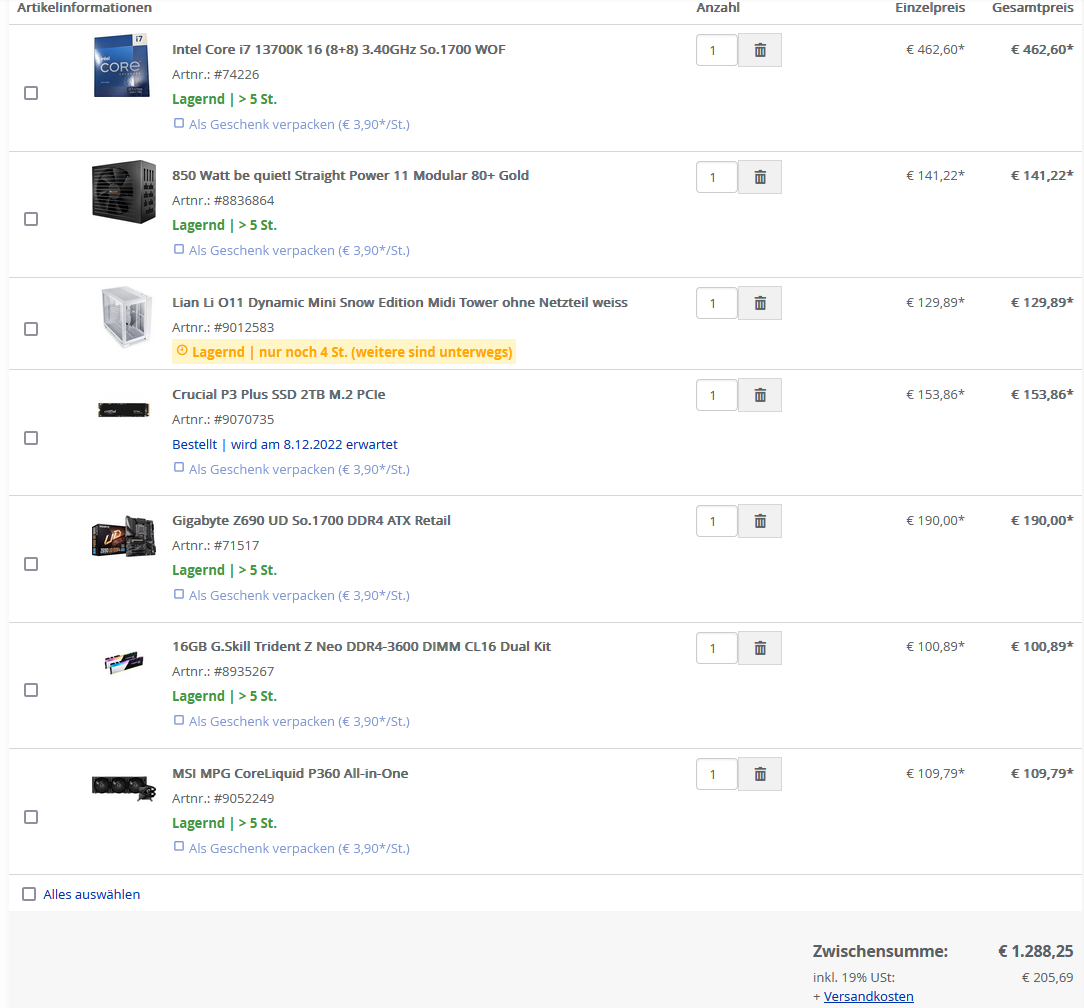Enable gift wrapping for Crucial P3 Plus SSD

coord(179,467)
